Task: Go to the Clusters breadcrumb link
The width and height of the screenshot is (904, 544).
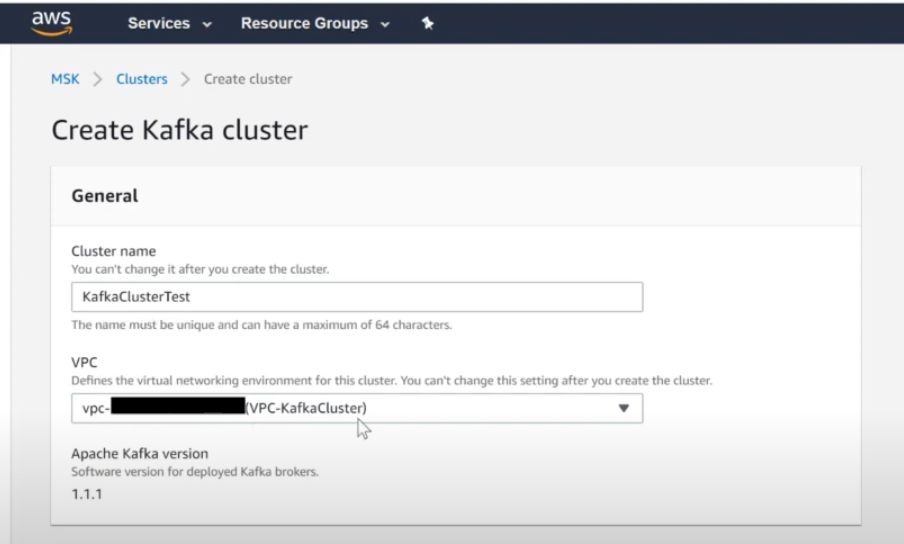Action: pyautogui.click(x=142, y=79)
